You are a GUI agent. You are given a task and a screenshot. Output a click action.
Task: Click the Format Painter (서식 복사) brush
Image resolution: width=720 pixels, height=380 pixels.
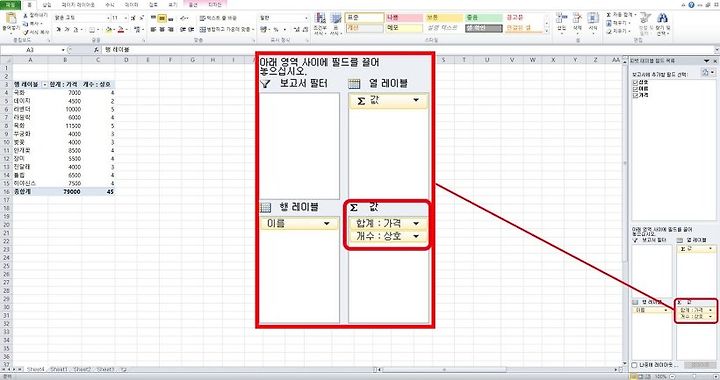pos(26,32)
